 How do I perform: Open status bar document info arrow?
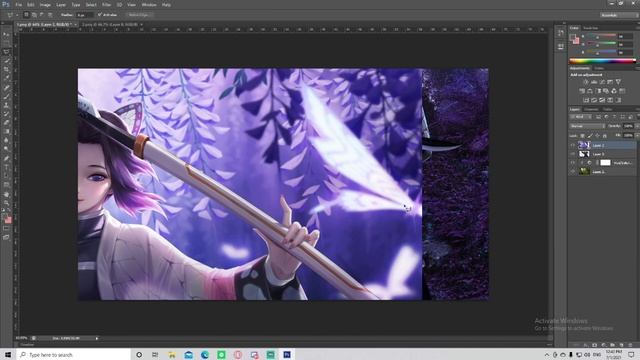pos(97,338)
